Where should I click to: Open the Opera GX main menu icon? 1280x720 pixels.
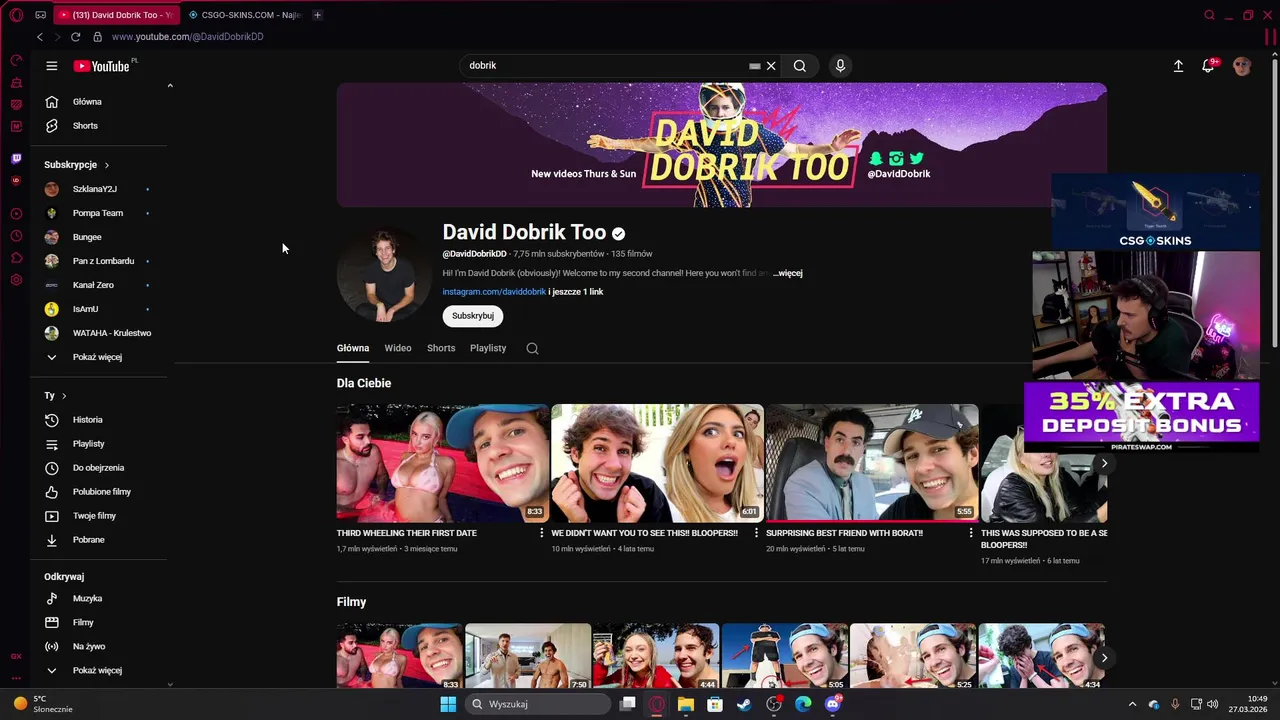point(16,15)
